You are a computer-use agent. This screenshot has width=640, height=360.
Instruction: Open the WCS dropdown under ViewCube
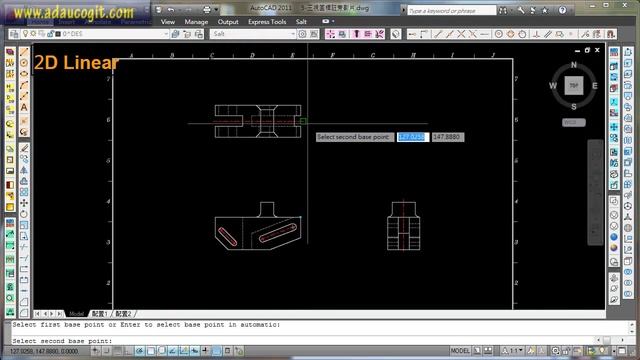pyautogui.click(x=573, y=122)
